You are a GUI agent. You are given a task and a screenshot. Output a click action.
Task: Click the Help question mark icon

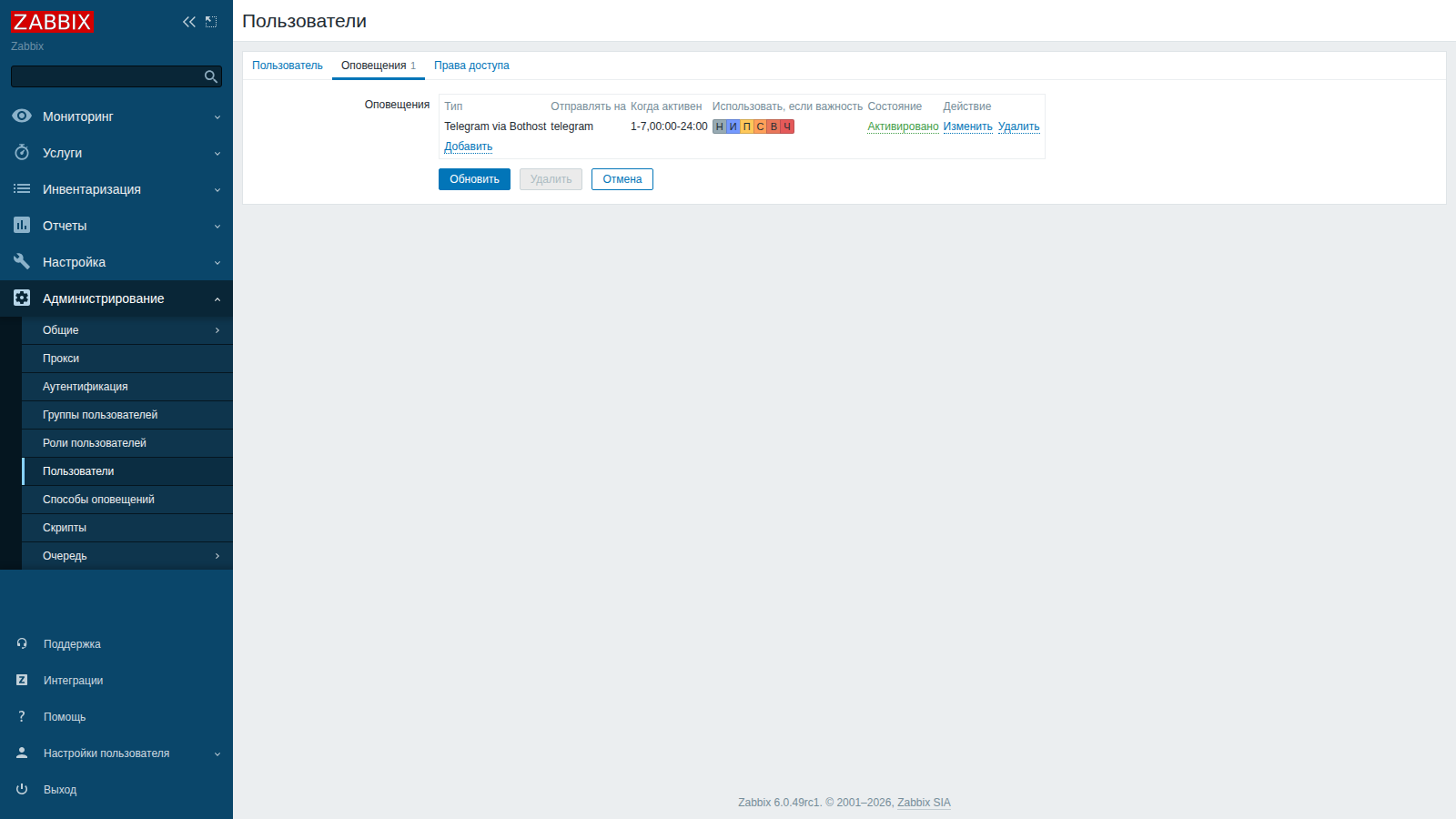pyautogui.click(x=22, y=716)
